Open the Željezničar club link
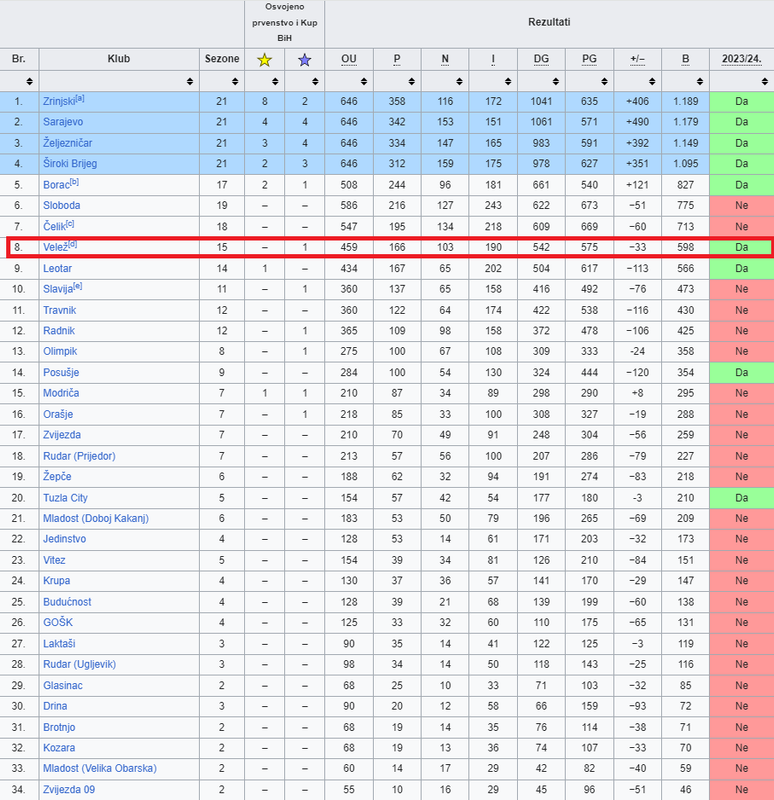The width and height of the screenshot is (774, 800). [x=67, y=143]
